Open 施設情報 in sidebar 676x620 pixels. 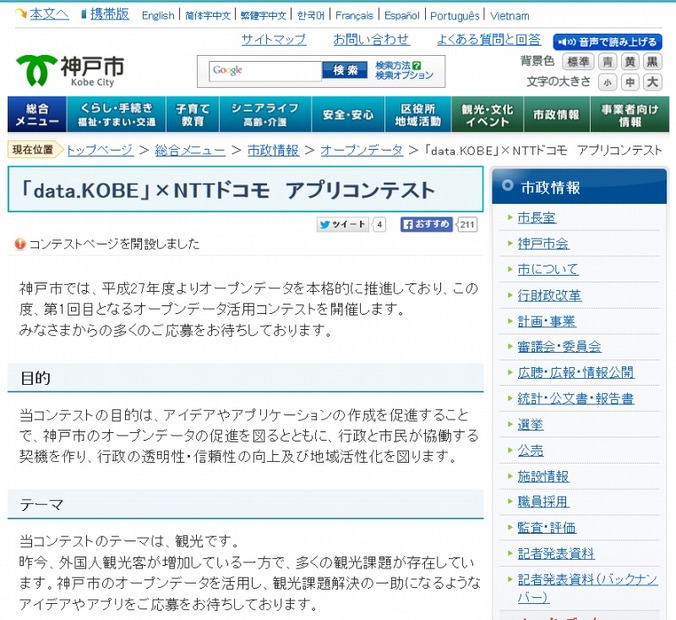click(543, 476)
